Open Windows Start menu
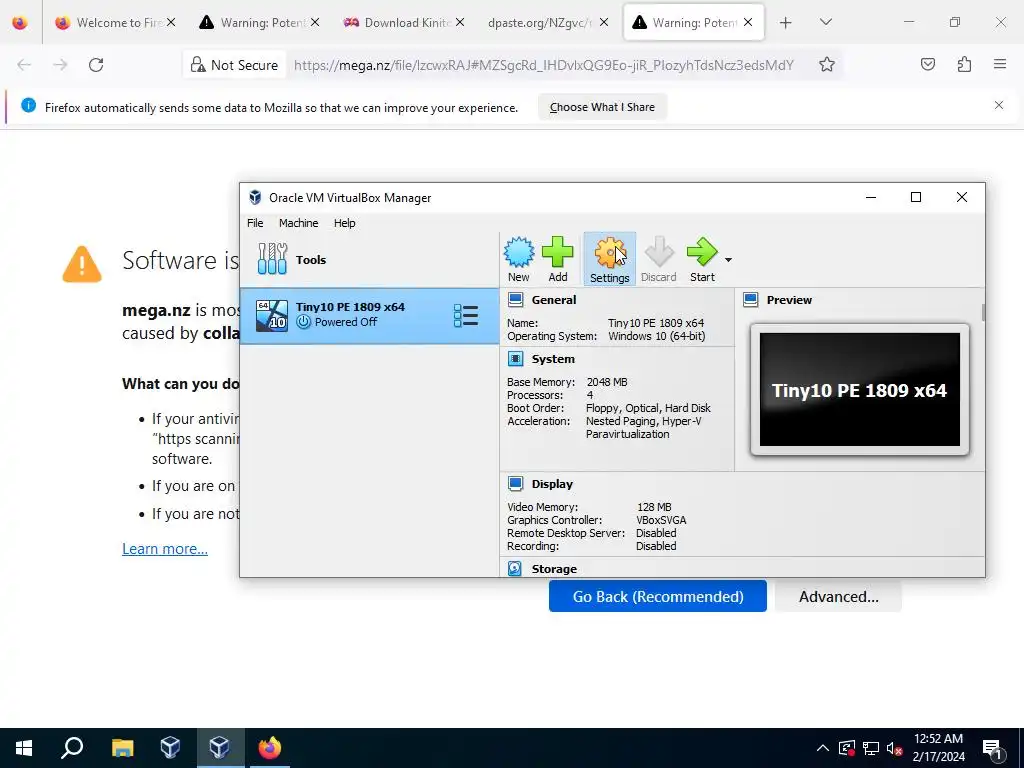Viewport: 1024px width, 768px height. point(24,748)
